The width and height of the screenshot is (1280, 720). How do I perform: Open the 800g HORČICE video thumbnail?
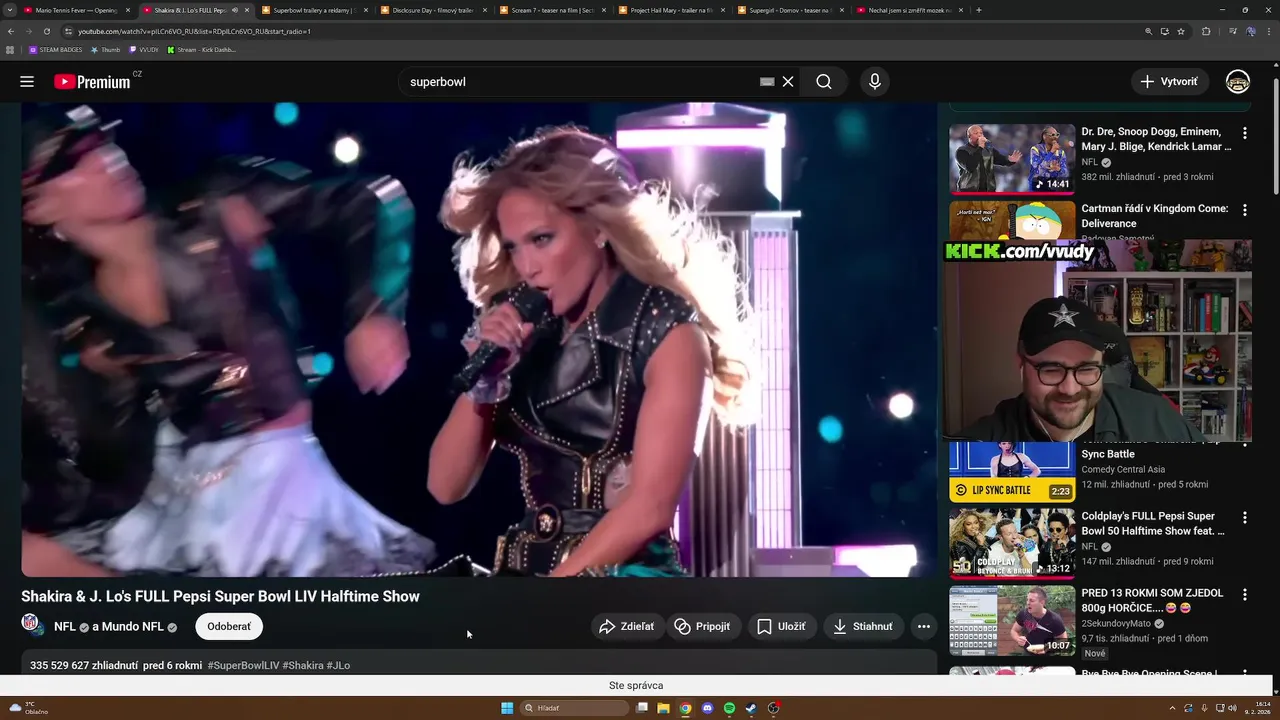[x=1012, y=620]
